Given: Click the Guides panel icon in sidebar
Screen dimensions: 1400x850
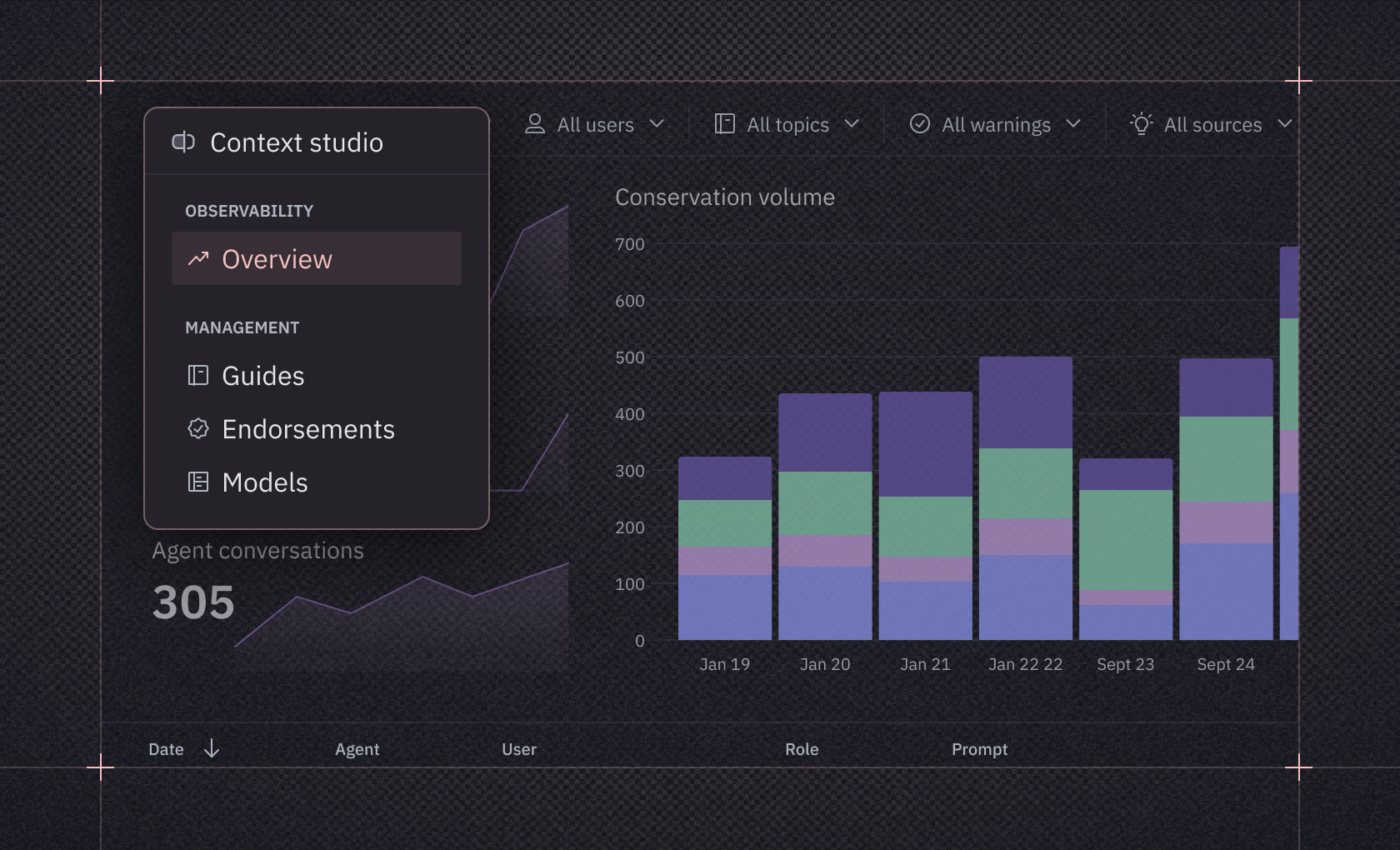Looking at the screenshot, I should (x=197, y=376).
